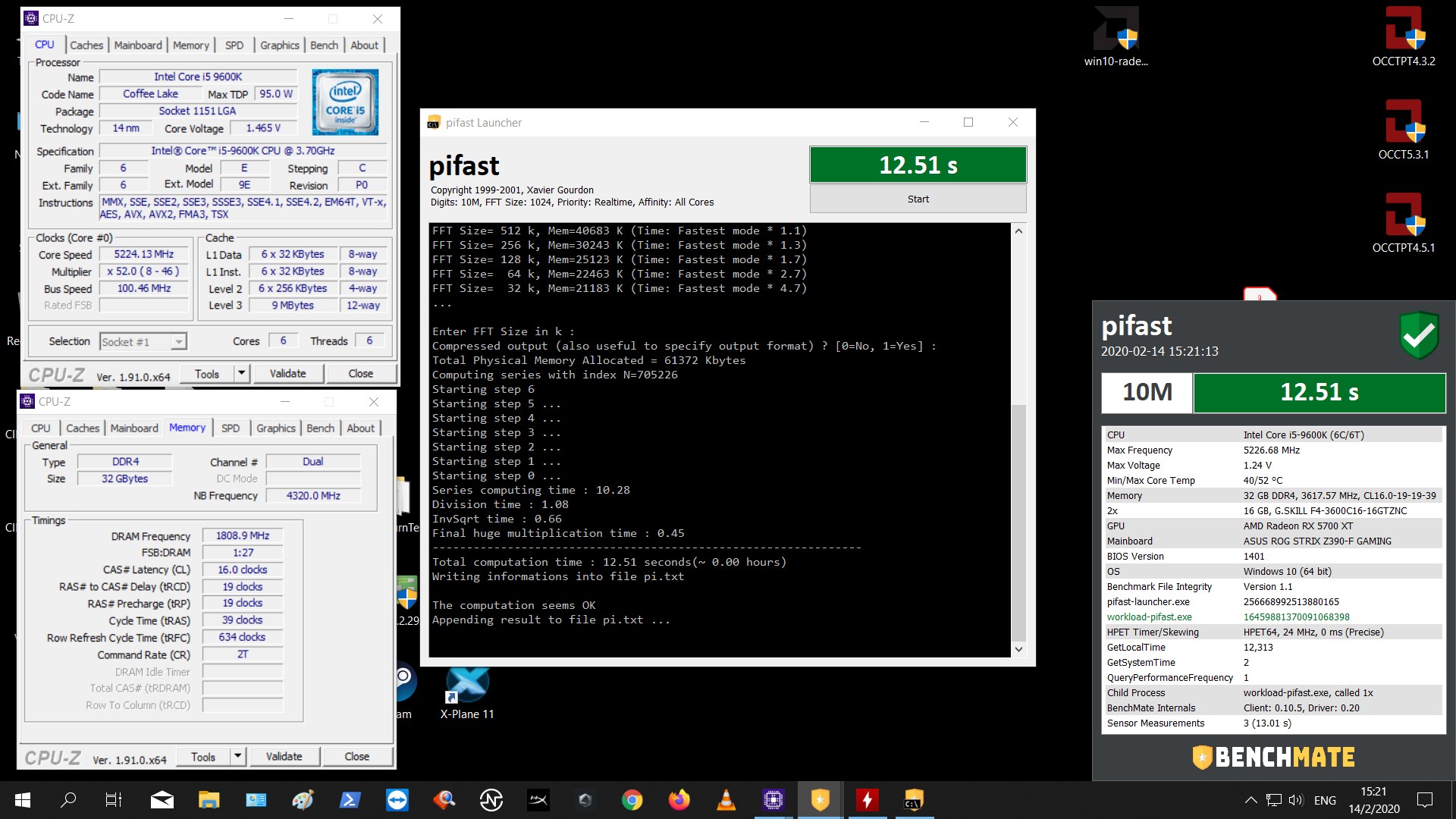Viewport: 1456px width, 819px height.
Task: Switch to Mainboard tab in top CPU-Z
Action: pos(138,45)
